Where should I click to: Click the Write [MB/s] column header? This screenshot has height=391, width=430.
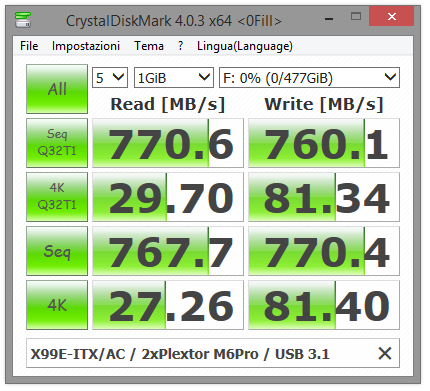324,104
